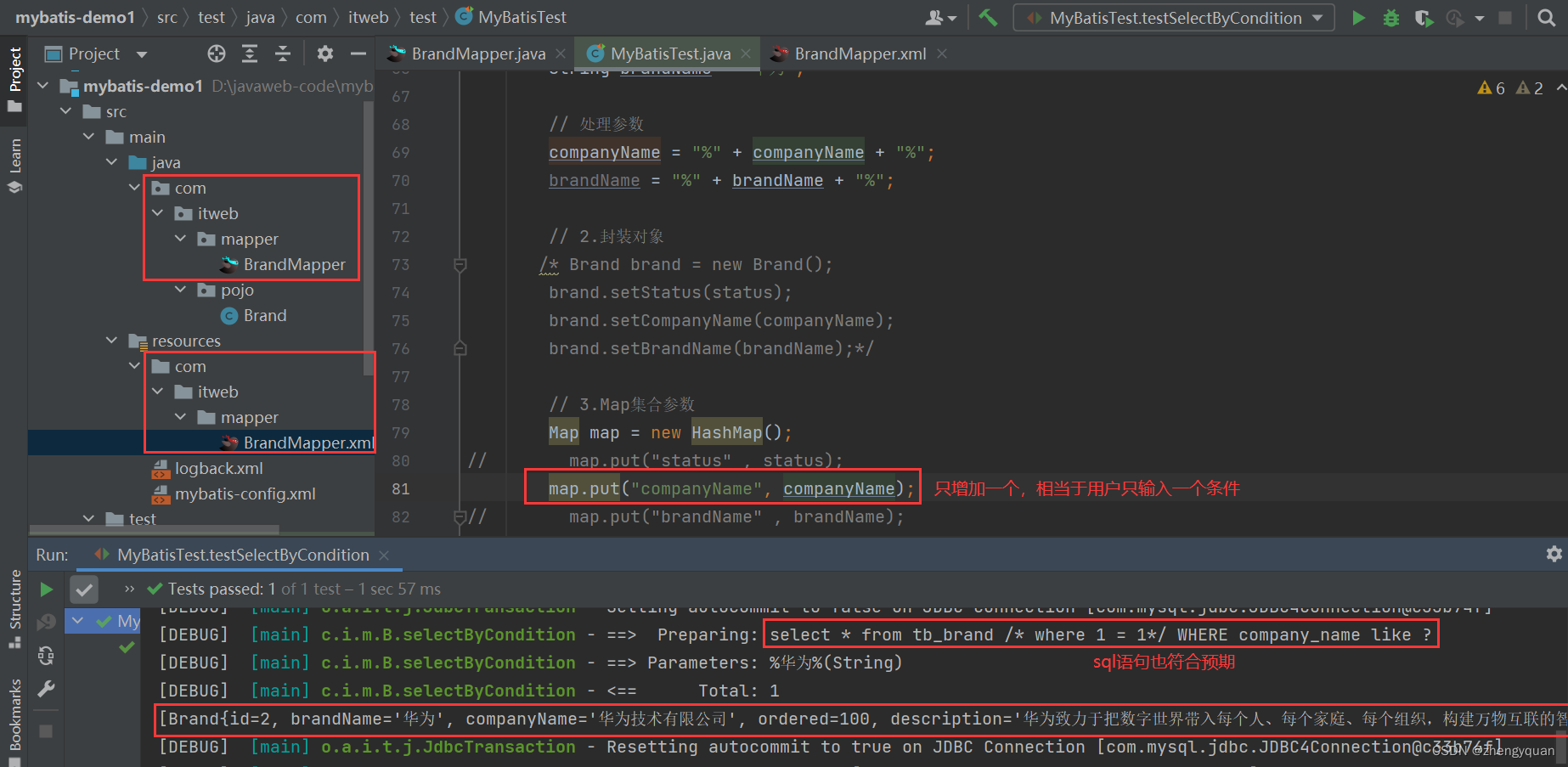Start debugging with the bug icon
Viewport: 1568px width, 767px height.
pos(1391,18)
